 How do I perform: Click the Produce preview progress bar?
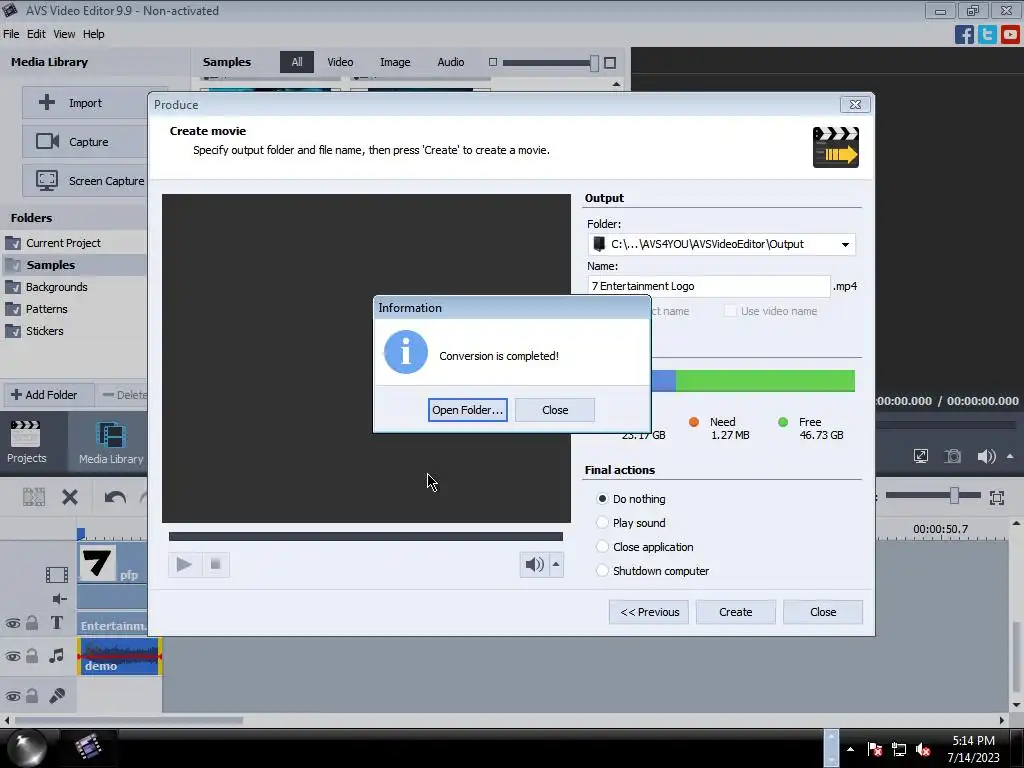[366, 536]
